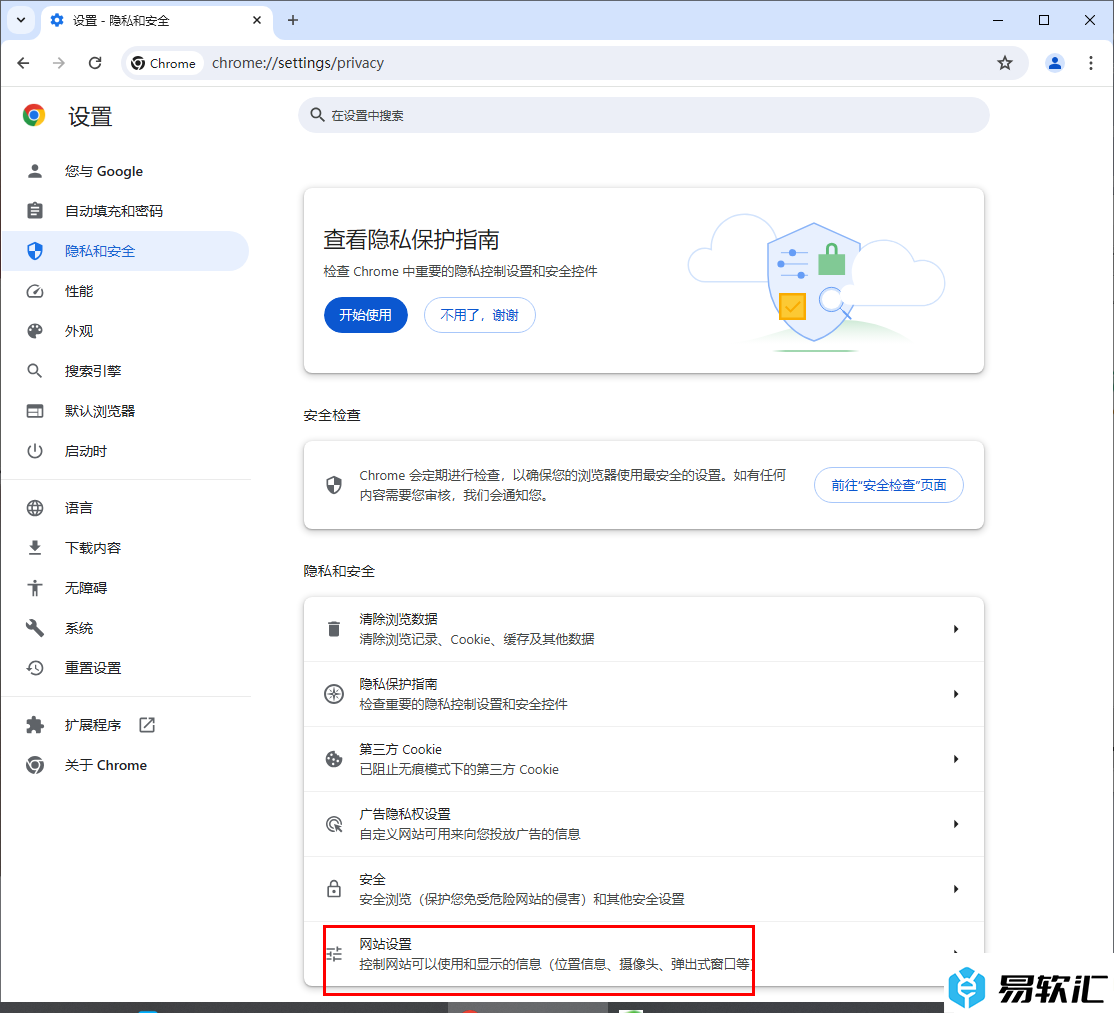
Task: Click the forward navigation arrow
Action: point(59,63)
